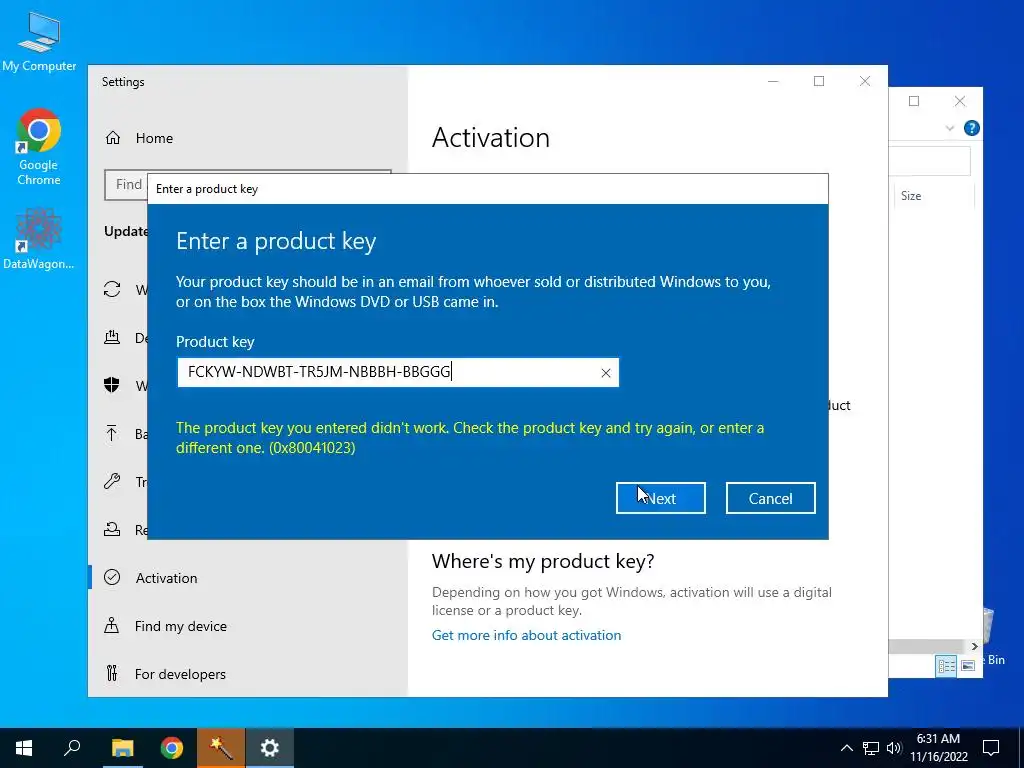
Task: Click the Recovery sidebar icon
Action: (112, 529)
